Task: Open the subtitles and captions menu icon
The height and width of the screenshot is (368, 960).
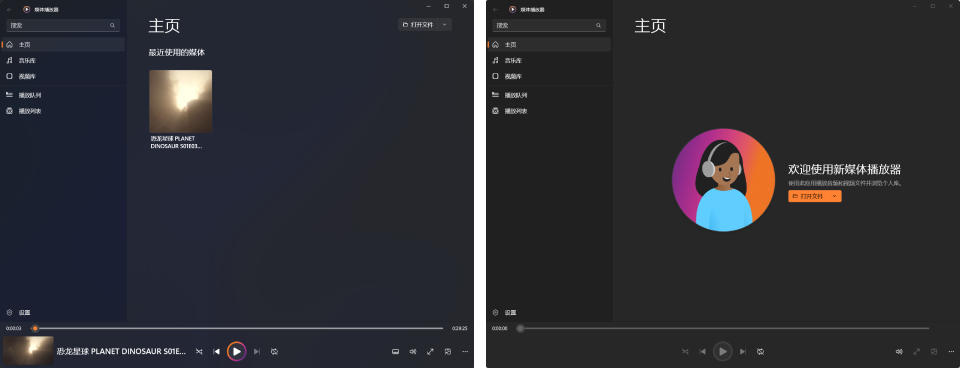Action: pos(396,351)
